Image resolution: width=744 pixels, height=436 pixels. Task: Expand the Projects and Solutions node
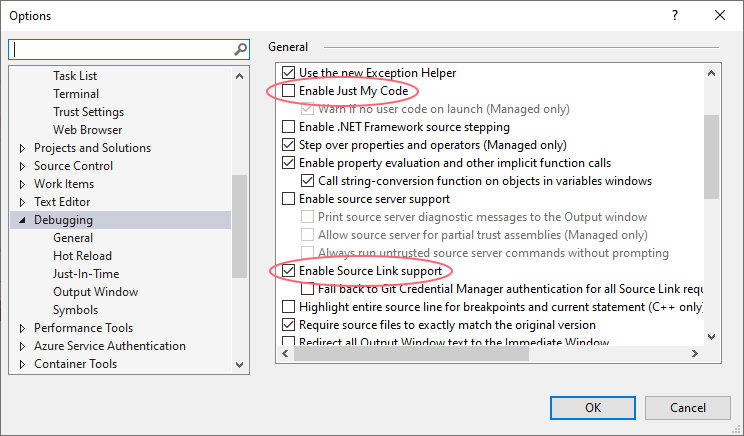click(x=23, y=148)
